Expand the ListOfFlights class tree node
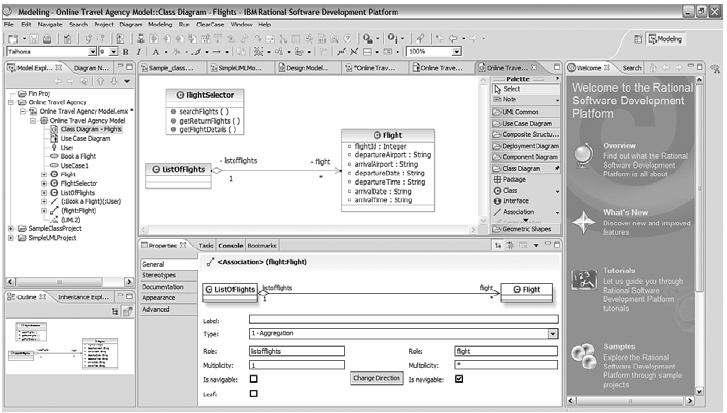Viewport: 727px width, 413px height. tap(45, 193)
